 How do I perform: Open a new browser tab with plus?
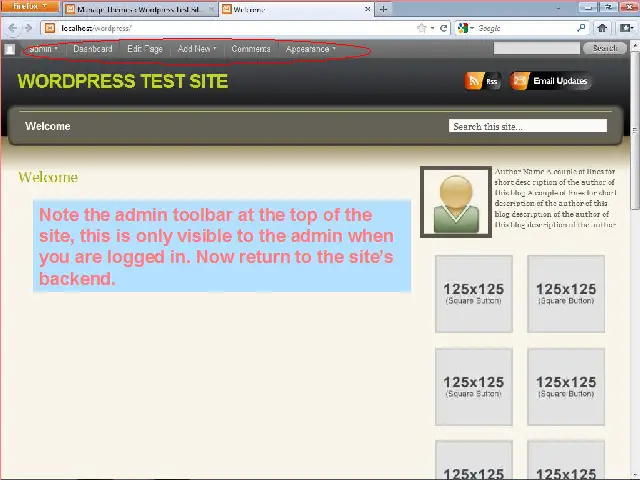click(x=383, y=9)
